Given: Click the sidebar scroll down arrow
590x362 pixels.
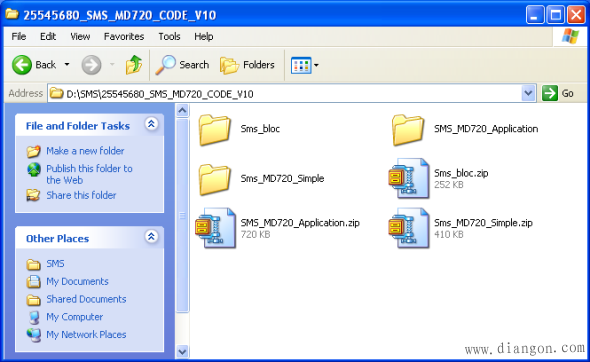Looking at the screenshot, I should [x=182, y=352].
